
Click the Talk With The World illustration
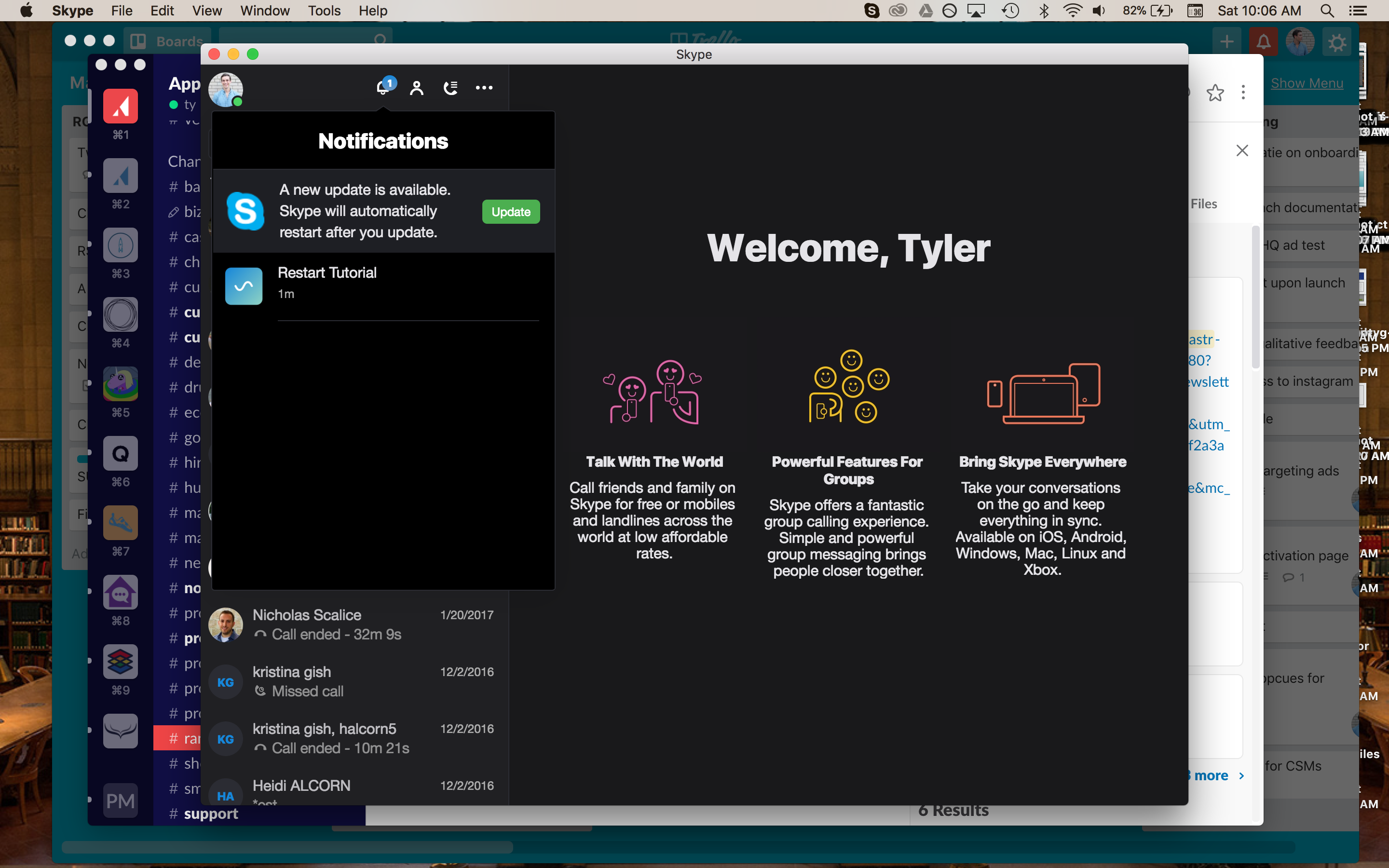(x=653, y=392)
